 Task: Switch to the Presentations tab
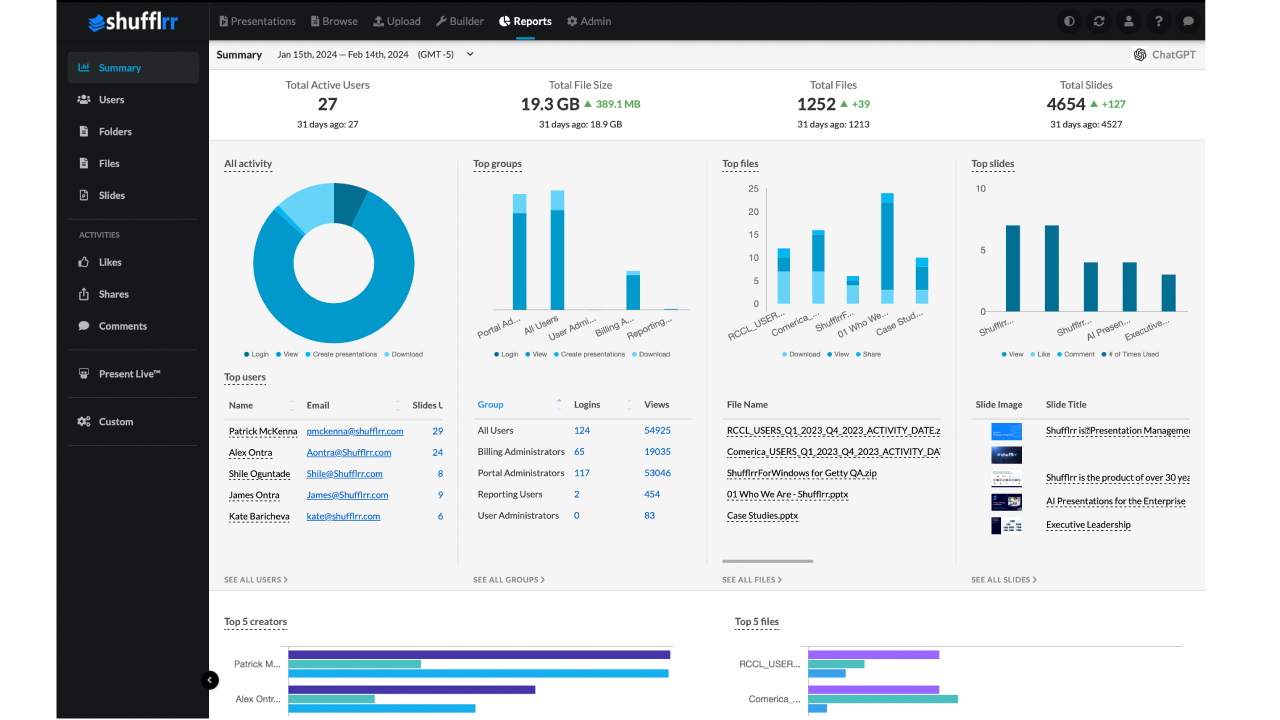(x=257, y=21)
